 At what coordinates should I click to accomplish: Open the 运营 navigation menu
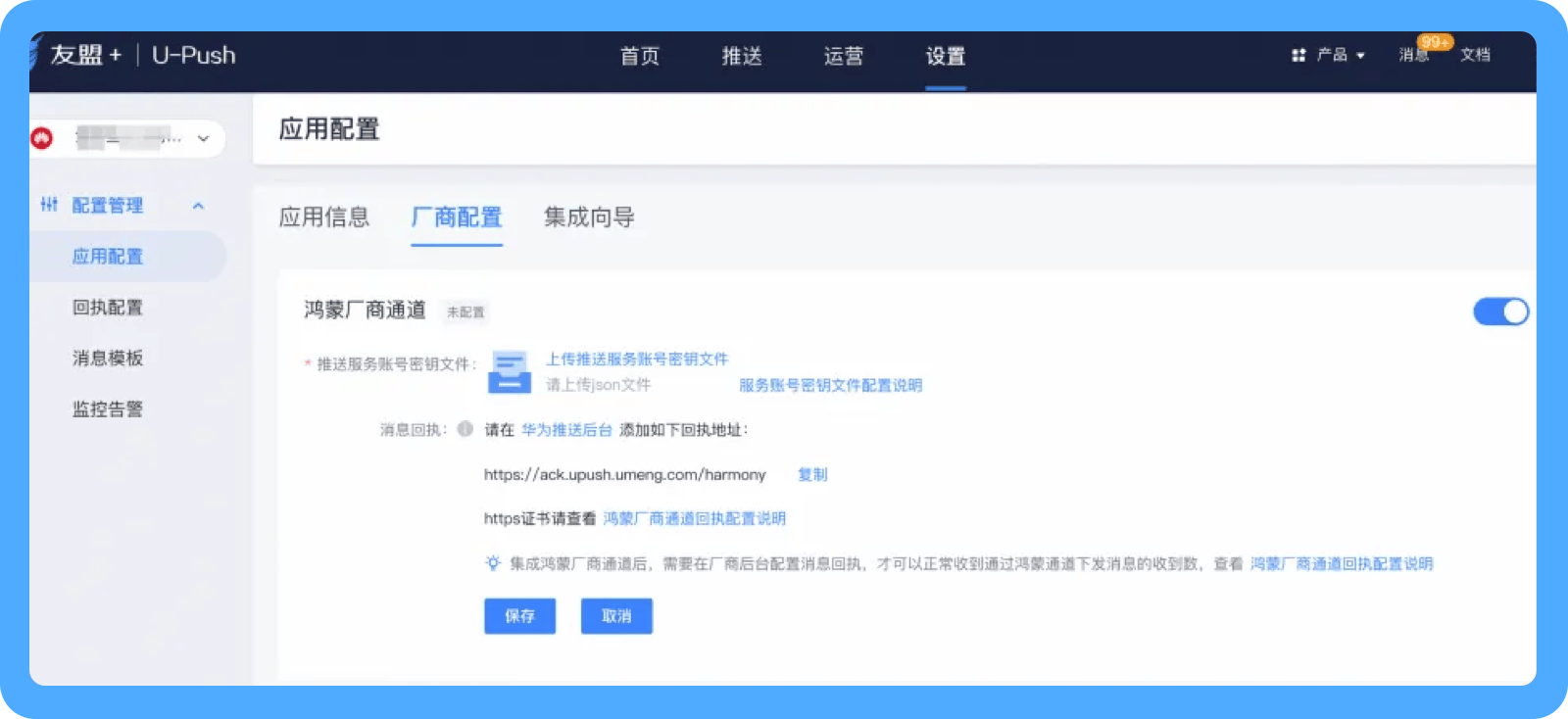[844, 56]
